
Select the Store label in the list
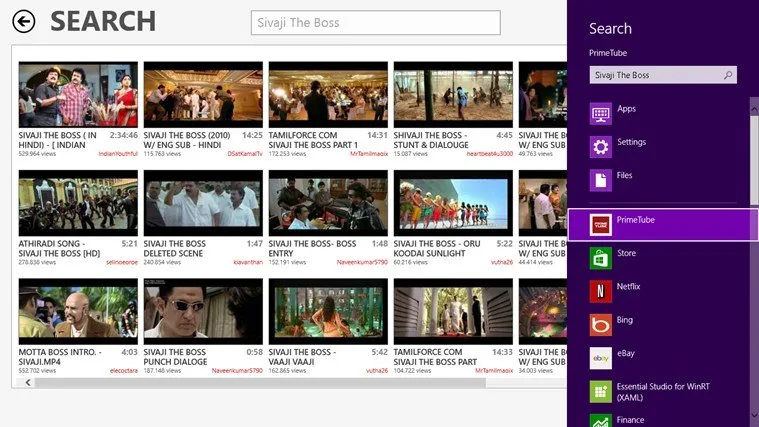point(626,253)
